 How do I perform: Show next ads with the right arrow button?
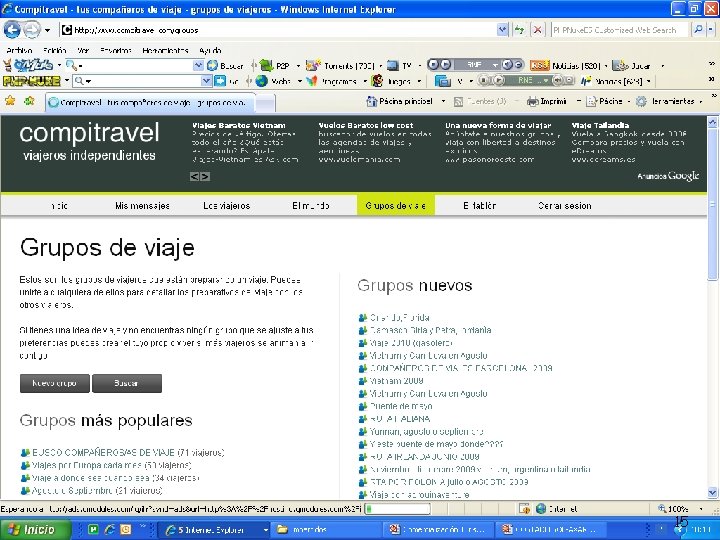205,176
